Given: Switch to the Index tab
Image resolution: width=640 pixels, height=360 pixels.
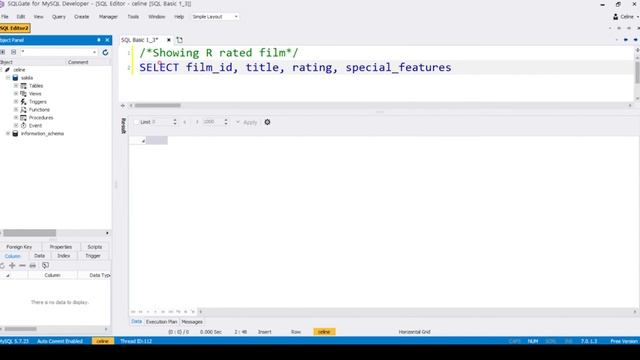Looking at the screenshot, I should coord(64,256).
